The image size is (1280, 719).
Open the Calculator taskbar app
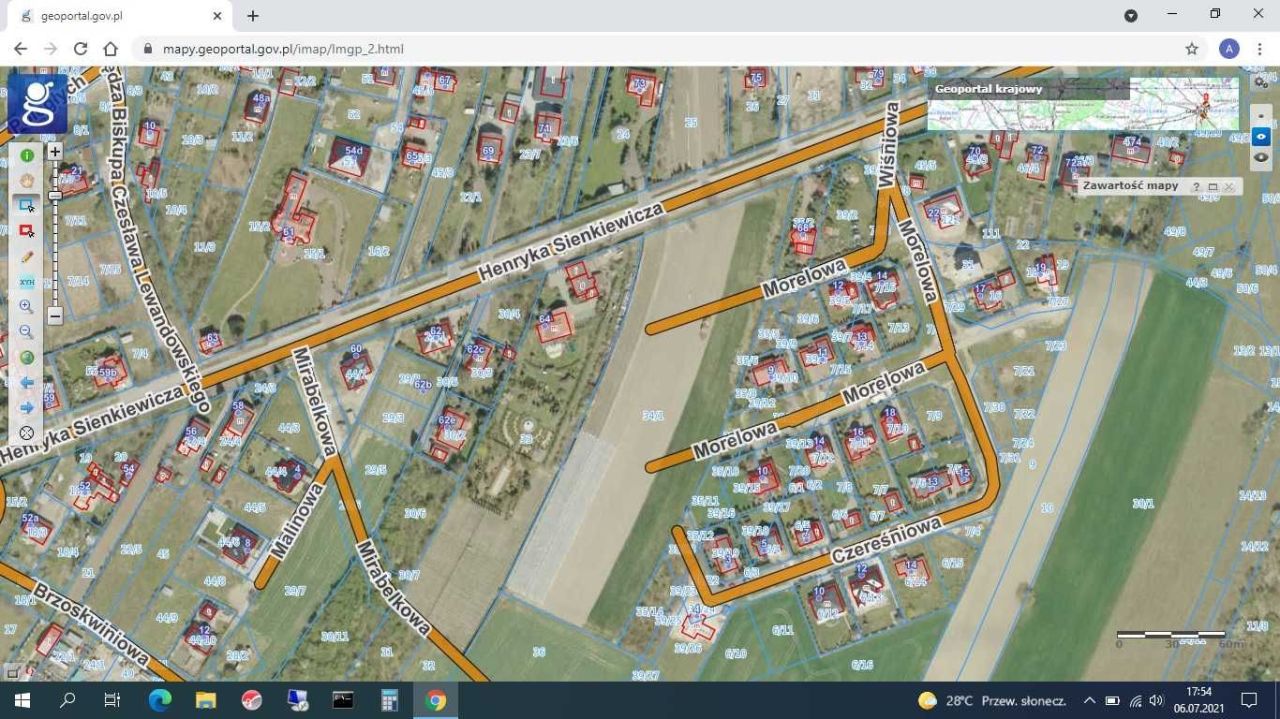pyautogui.click(x=389, y=700)
